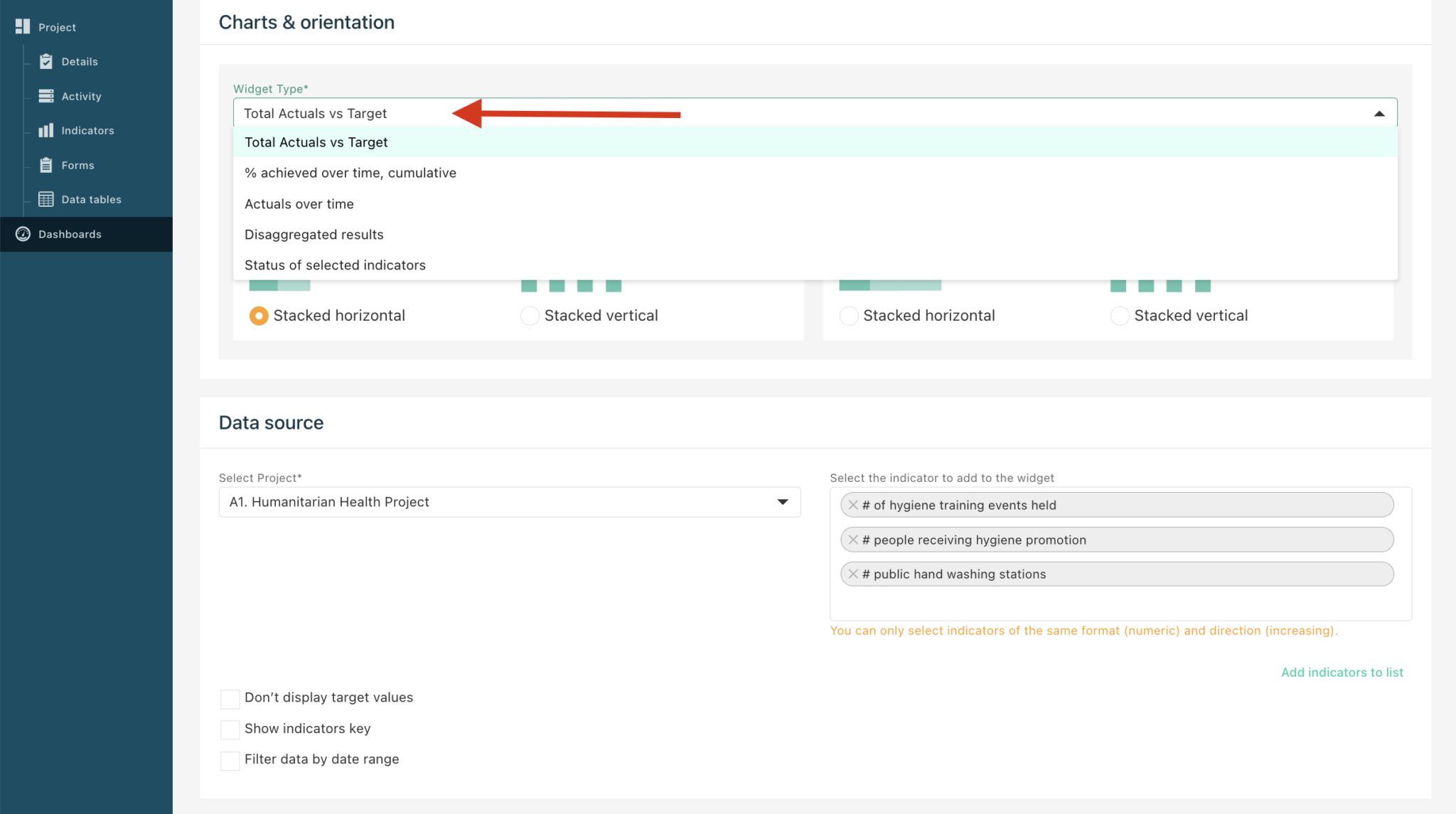Image resolution: width=1456 pixels, height=814 pixels.
Task: Enable Show indicators key checkbox
Action: point(230,730)
